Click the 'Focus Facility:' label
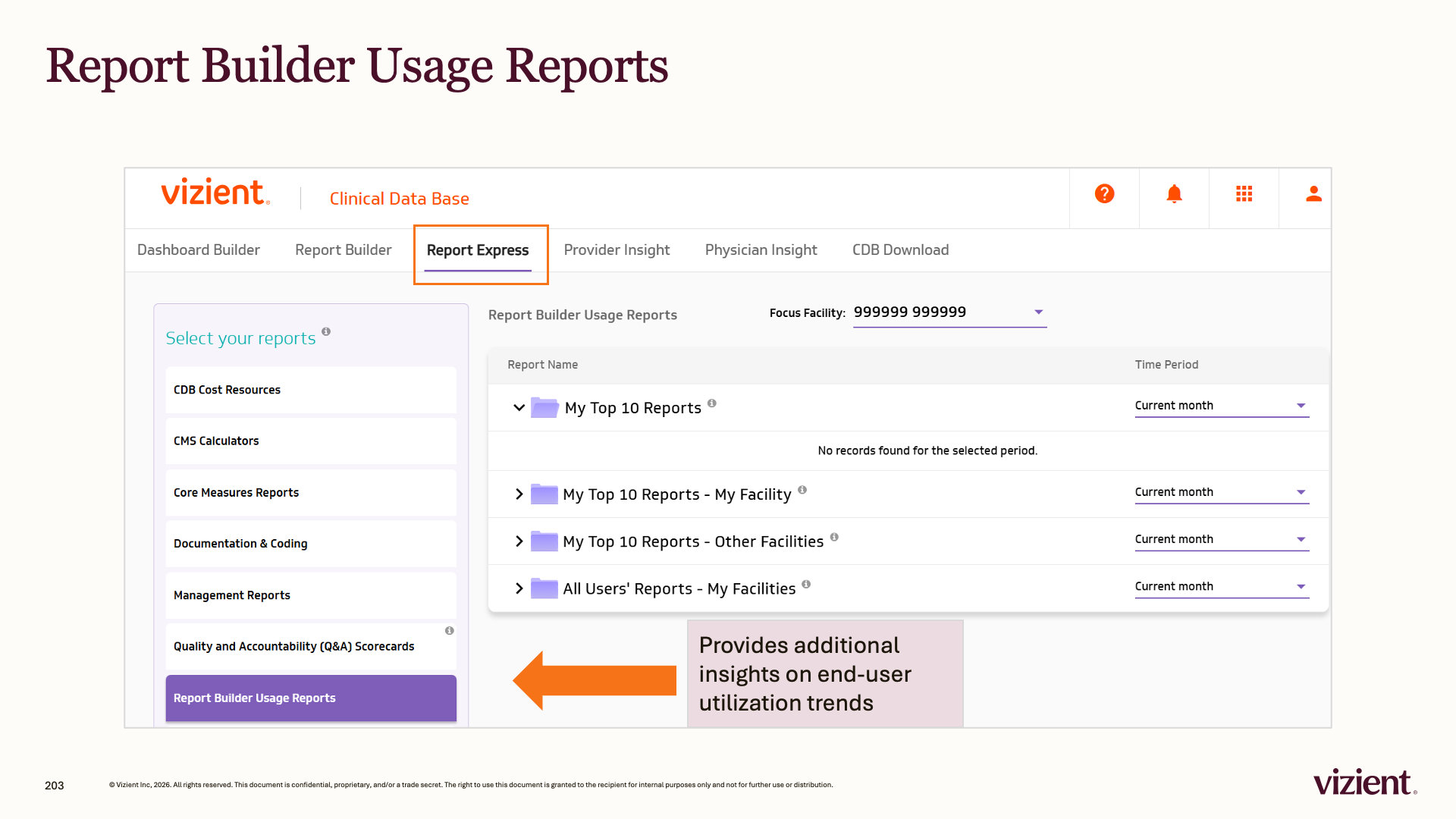 (807, 313)
